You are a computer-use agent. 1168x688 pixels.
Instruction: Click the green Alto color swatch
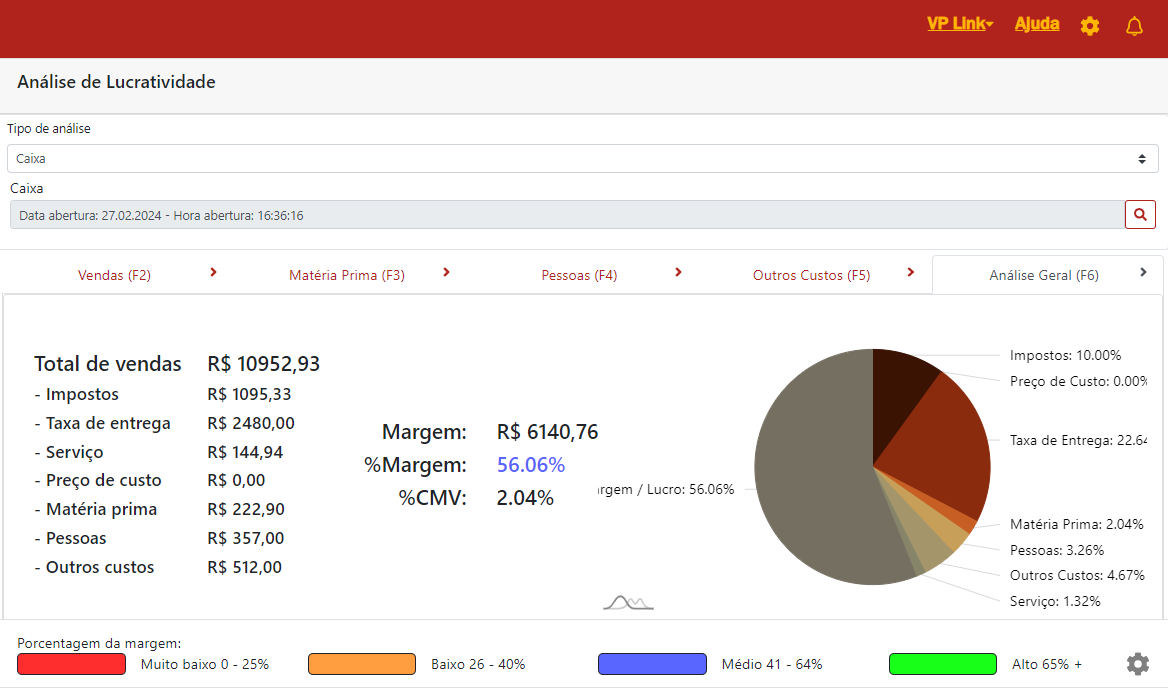tap(942, 664)
